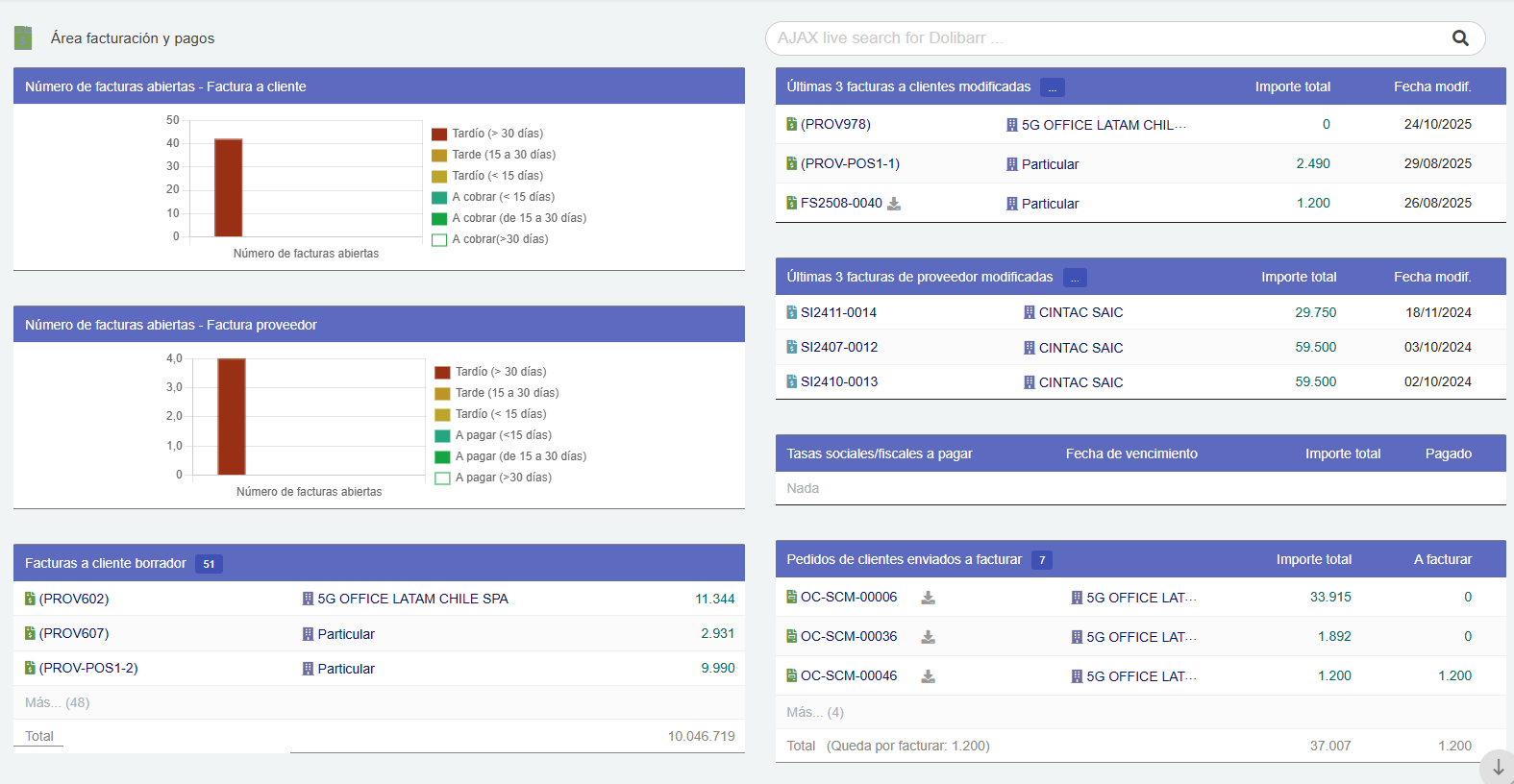Focus the AJAX live search field
1514x784 pixels.
pos(1105,38)
